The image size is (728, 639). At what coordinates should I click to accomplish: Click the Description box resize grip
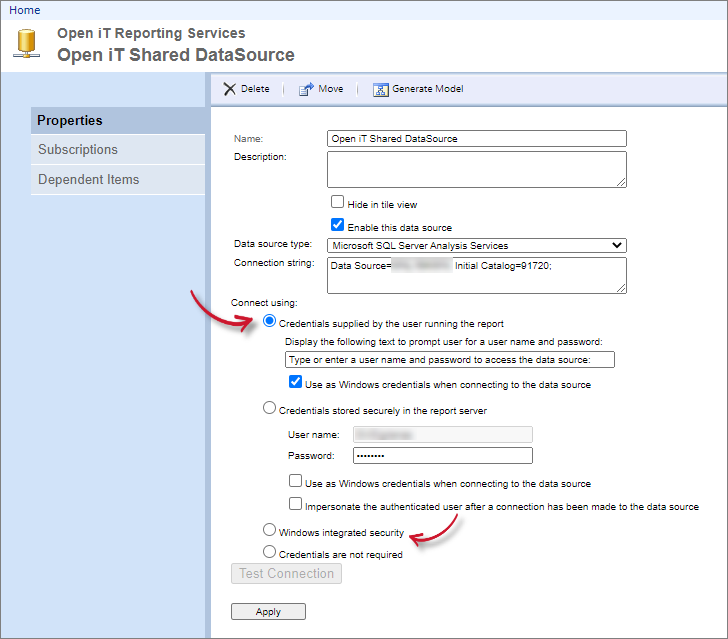tap(621, 183)
